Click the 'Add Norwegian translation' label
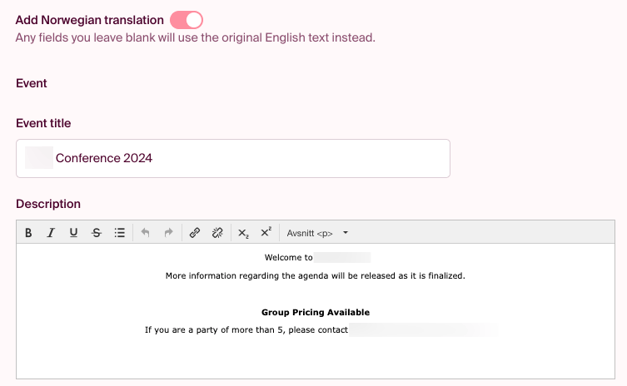Image resolution: width=627 pixels, height=386 pixels. tap(90, 20)
